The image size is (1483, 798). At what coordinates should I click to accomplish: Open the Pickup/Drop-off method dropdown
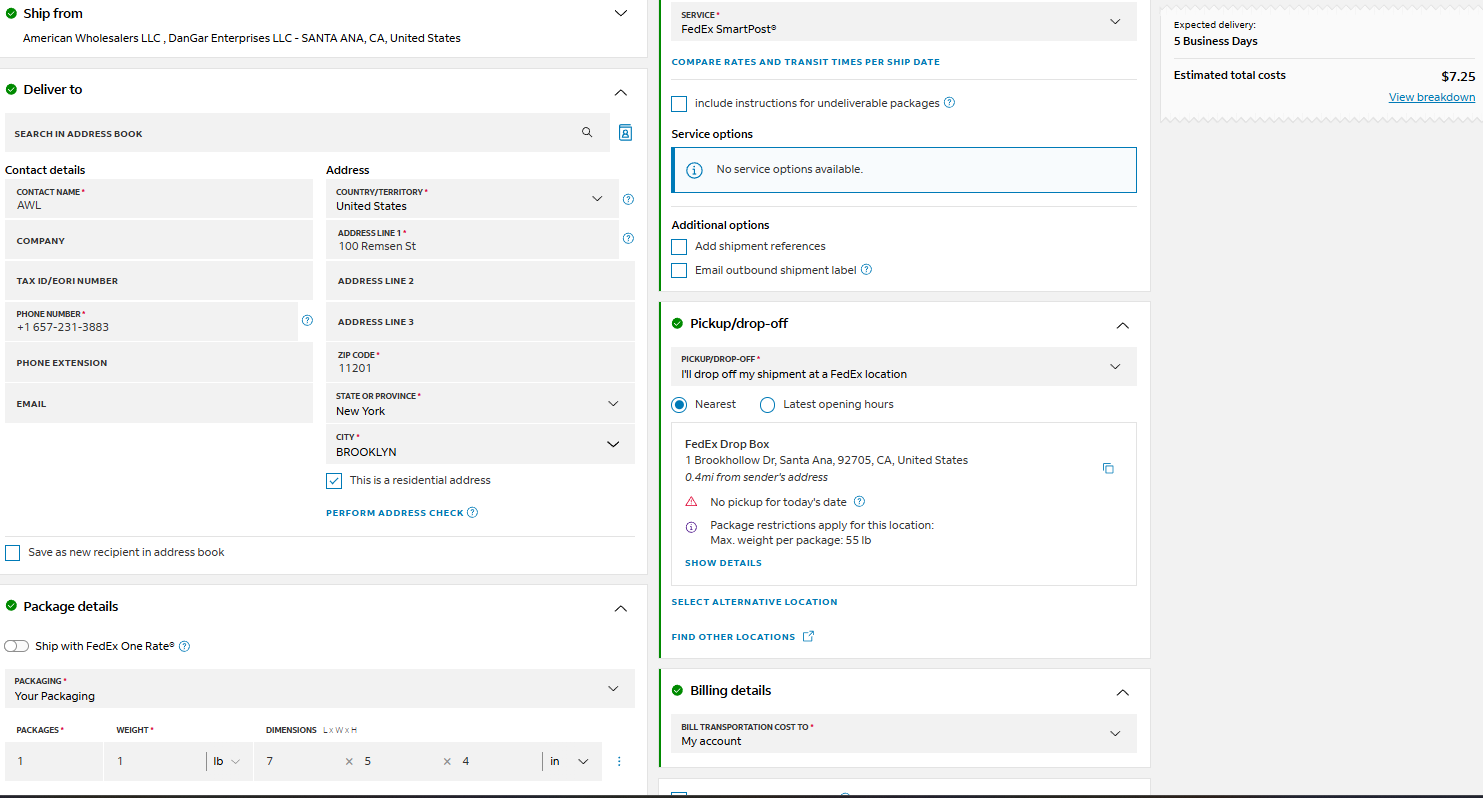coord(904,366)
